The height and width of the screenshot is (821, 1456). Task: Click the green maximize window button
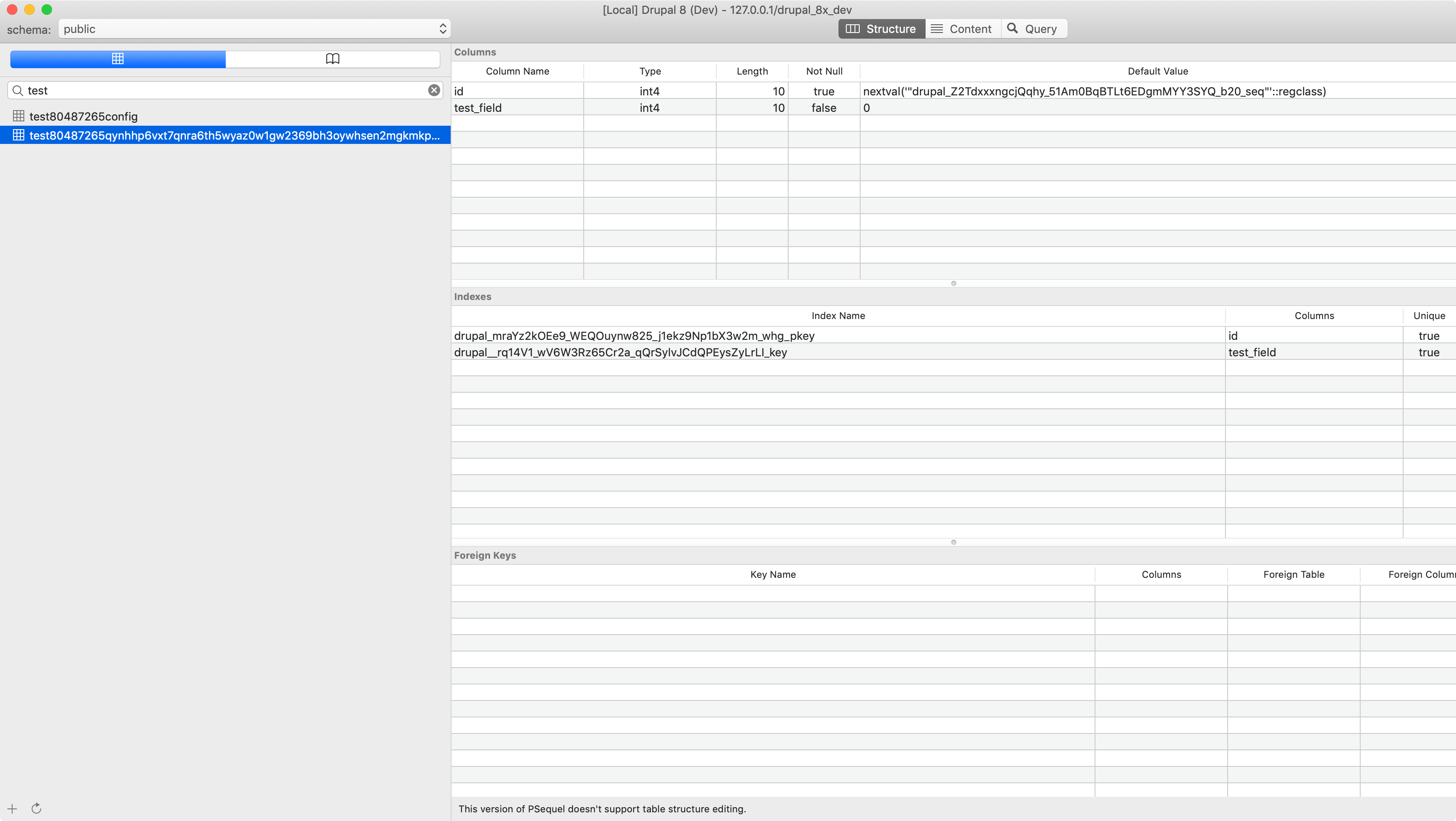[x=47, y=10]
